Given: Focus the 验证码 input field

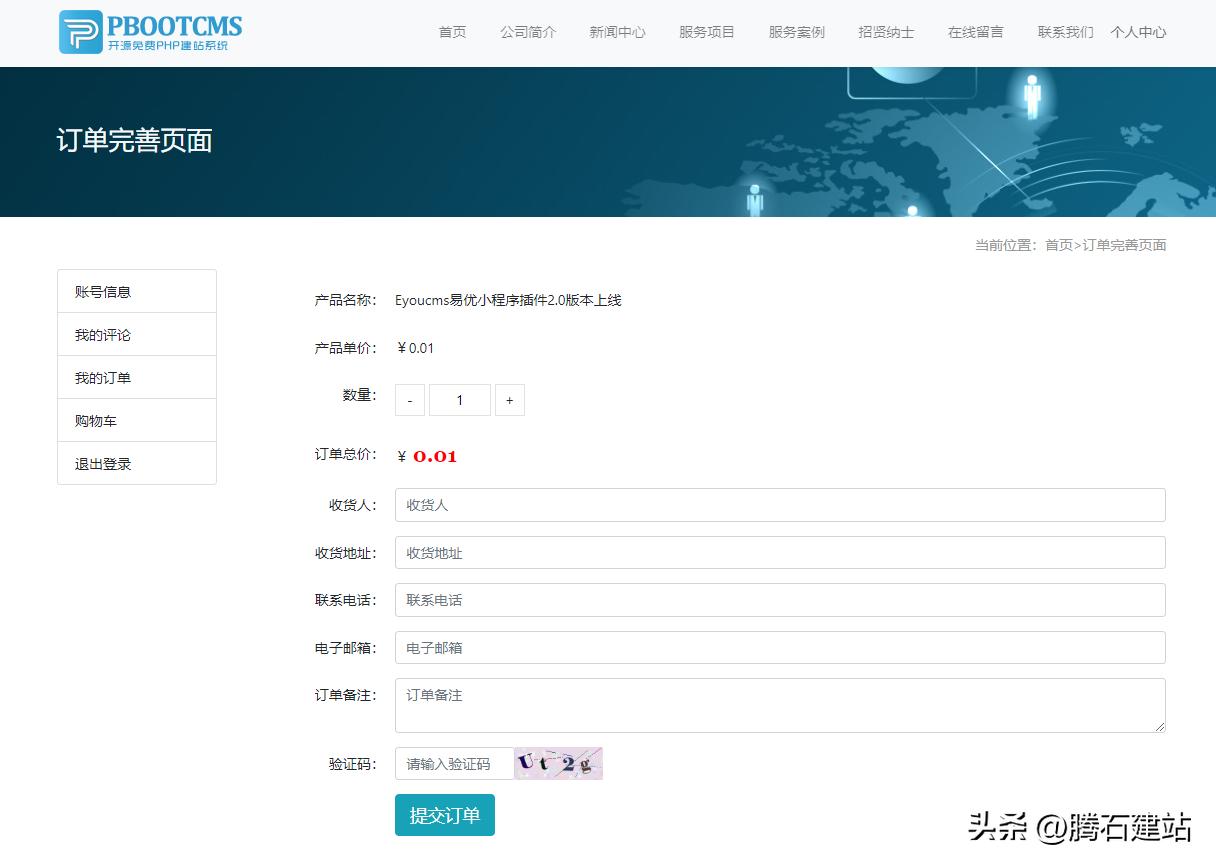Looking at the screenshot, I should (455, 764).
